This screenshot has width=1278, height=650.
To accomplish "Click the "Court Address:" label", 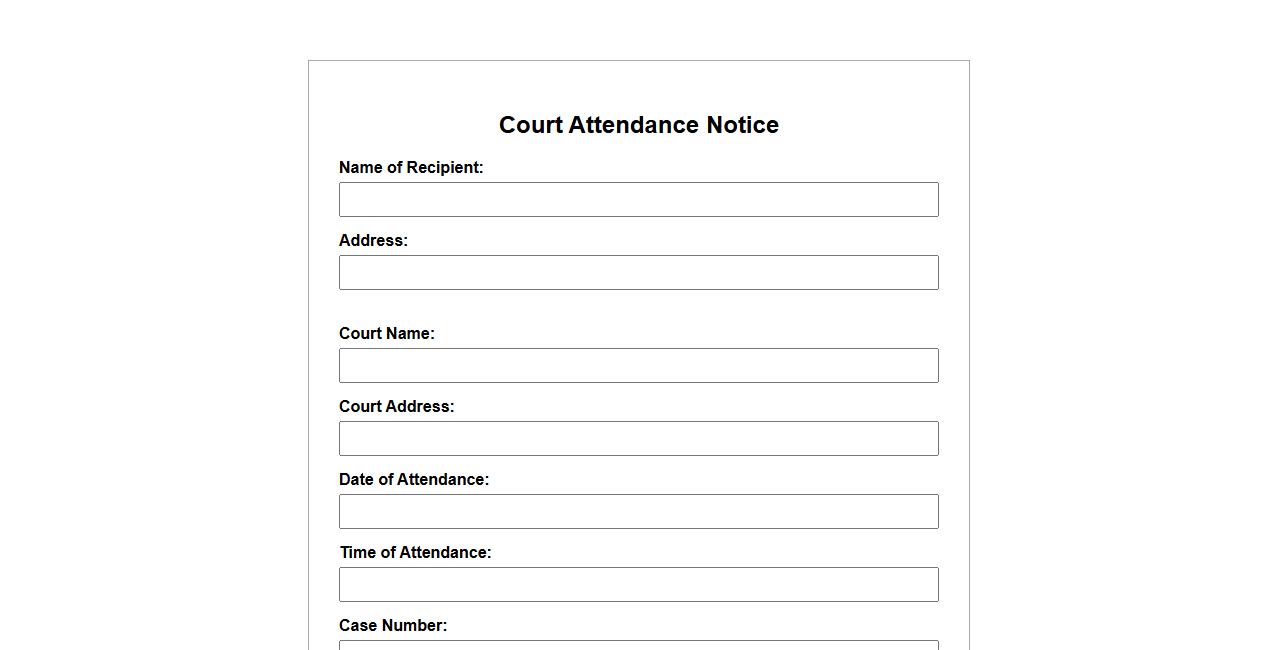I will tap(396, 406).
